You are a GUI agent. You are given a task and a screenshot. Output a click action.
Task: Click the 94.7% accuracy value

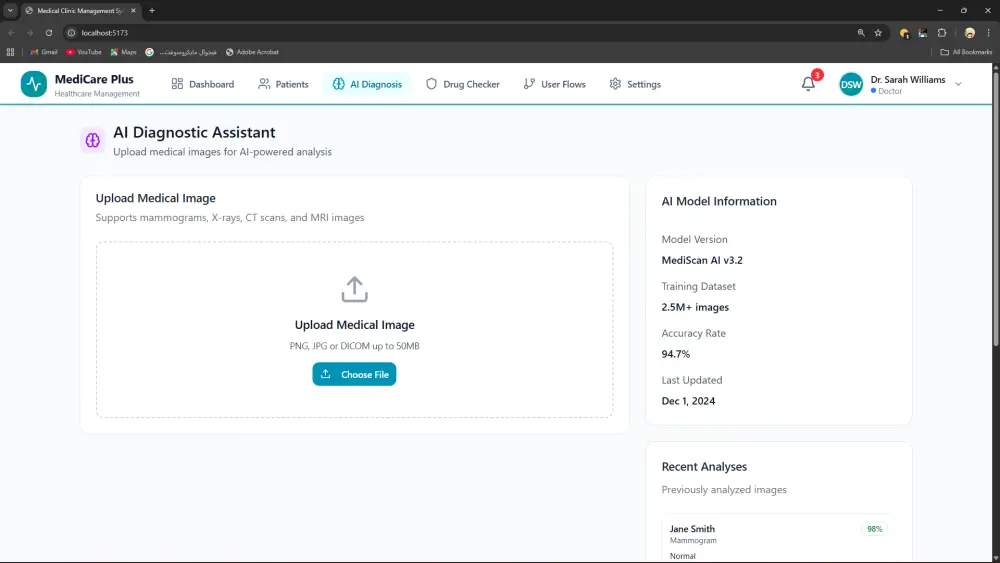(675, 354)
